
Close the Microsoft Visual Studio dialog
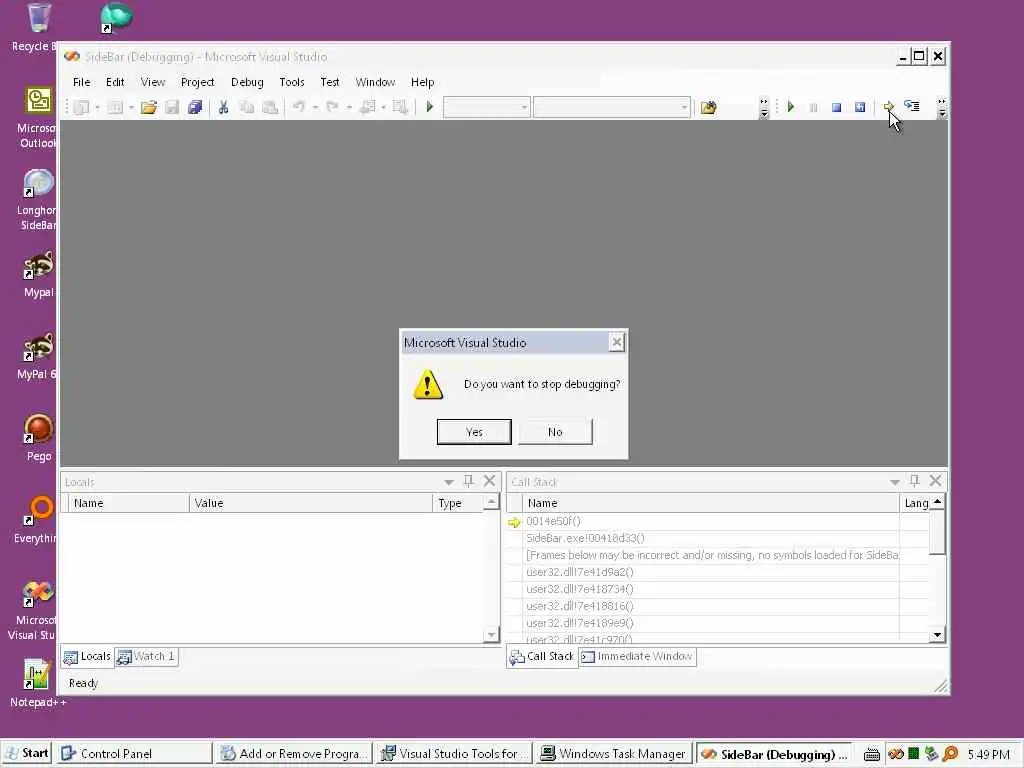[x=616, y=342]
